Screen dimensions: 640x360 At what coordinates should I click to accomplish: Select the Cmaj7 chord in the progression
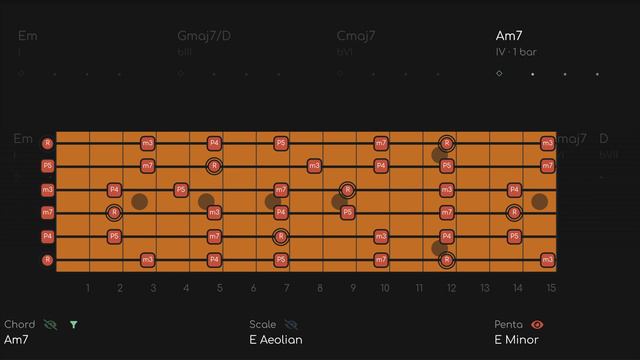click(x=356, y=36)
